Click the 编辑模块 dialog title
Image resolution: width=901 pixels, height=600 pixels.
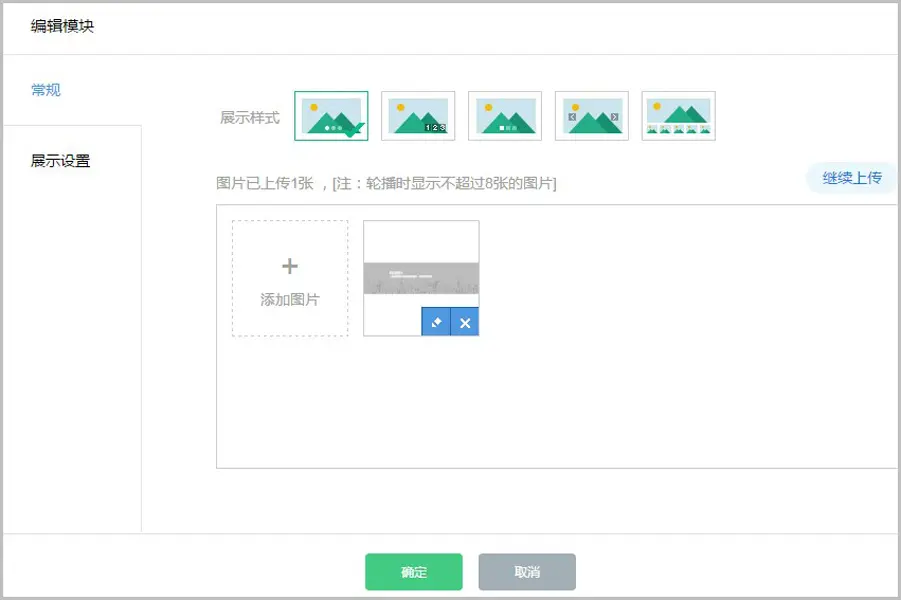tap(63, 26)
